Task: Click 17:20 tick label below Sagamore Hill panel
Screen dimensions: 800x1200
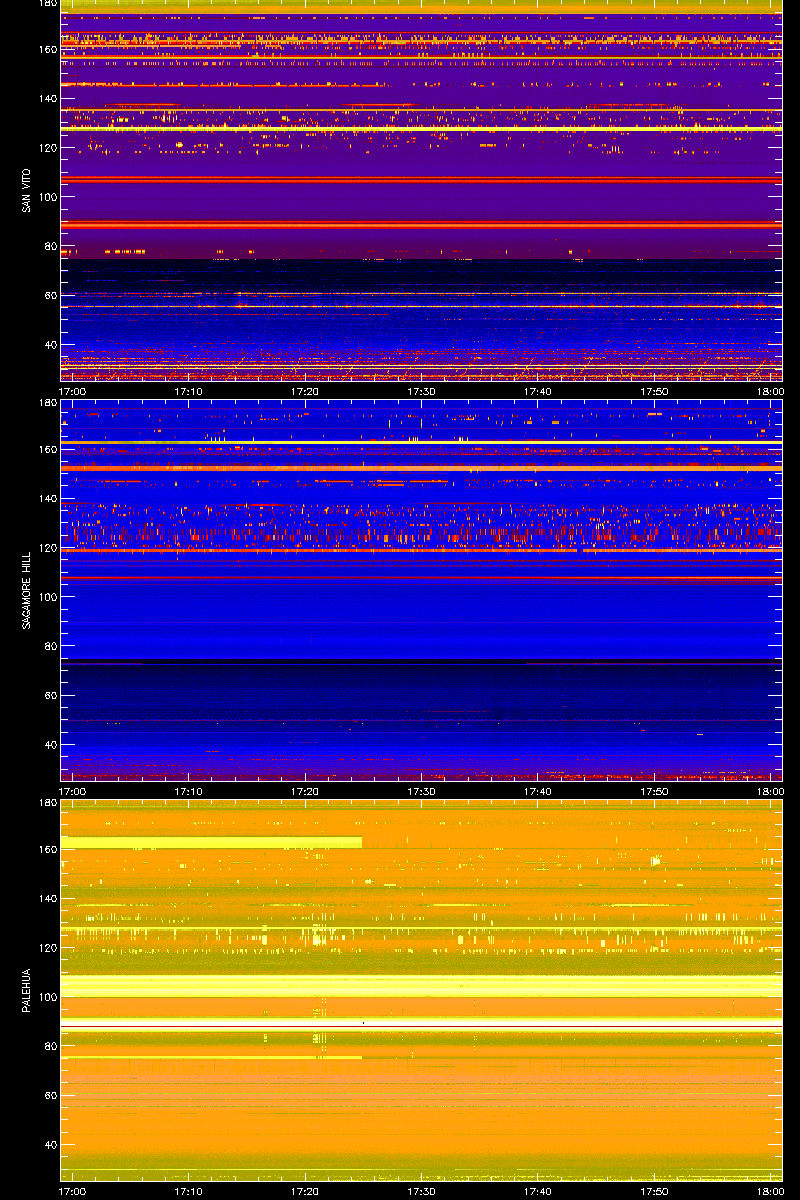Action: pos(306,792)
